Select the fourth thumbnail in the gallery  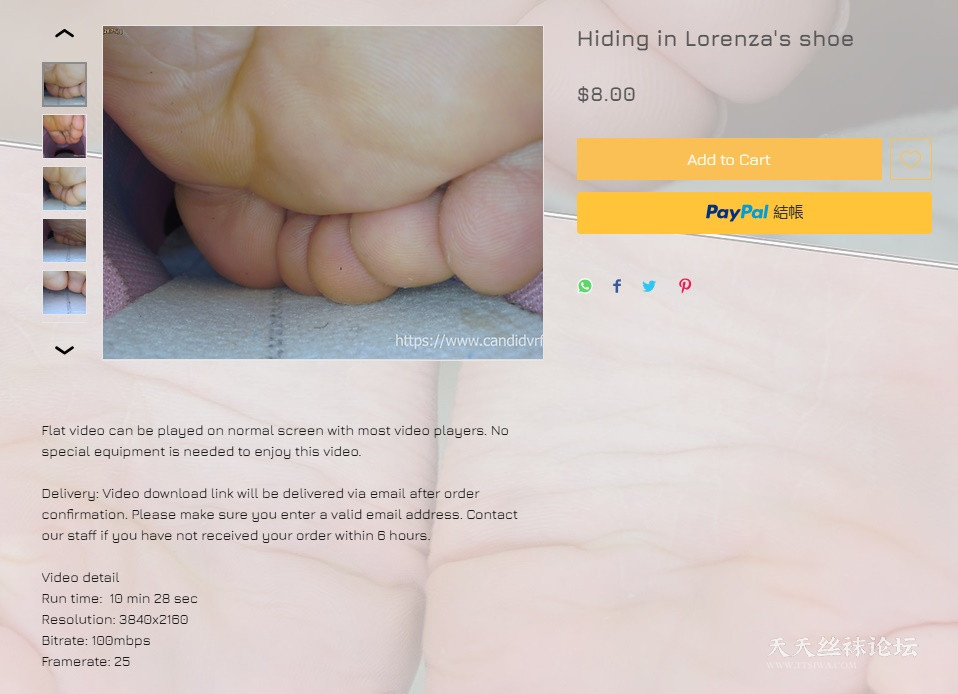(64, 241)
